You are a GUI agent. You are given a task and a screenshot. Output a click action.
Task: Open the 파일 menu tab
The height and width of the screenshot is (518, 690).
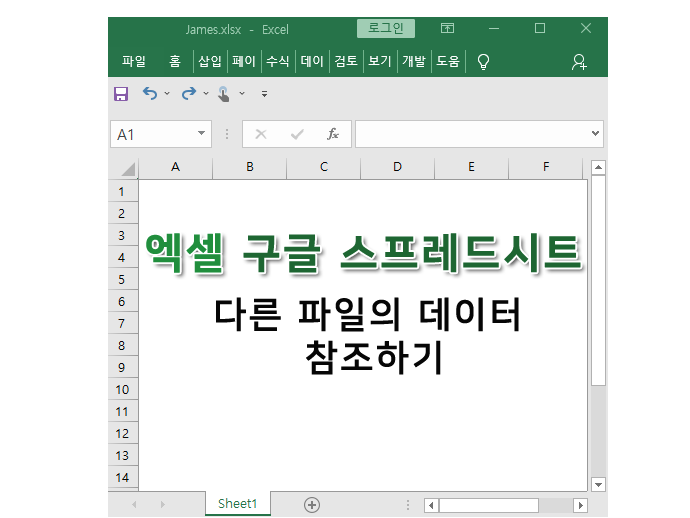point(134,61)
